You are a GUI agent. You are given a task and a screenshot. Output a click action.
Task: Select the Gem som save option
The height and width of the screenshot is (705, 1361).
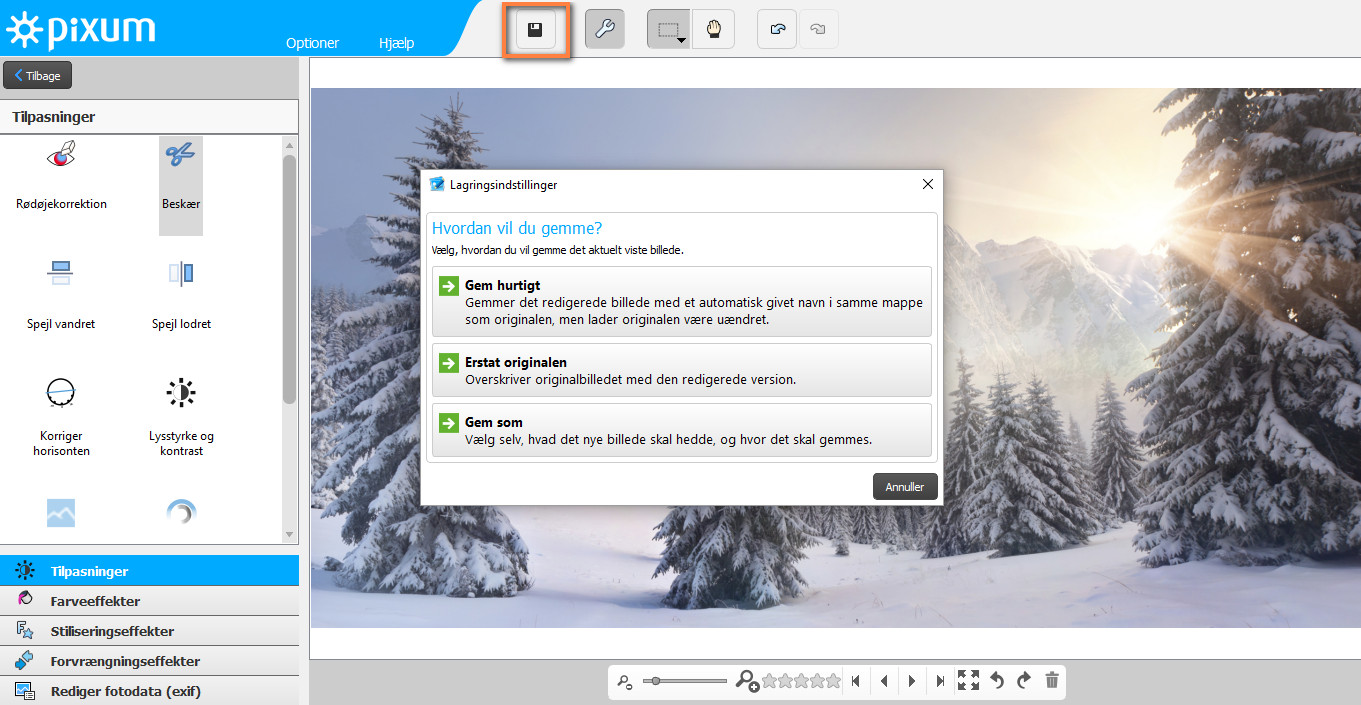681,430
